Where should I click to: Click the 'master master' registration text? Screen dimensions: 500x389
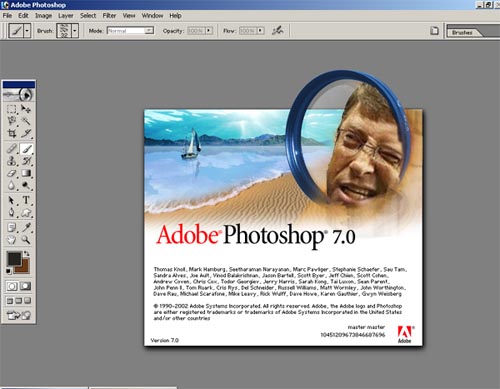366,327
